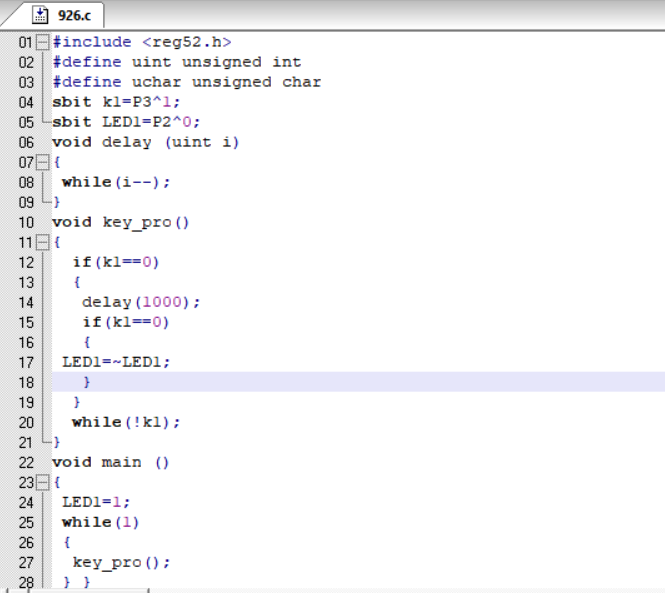Click the opening brace on line 16
Viewport: 665px width, 593px height.
[x=87, y=342]
